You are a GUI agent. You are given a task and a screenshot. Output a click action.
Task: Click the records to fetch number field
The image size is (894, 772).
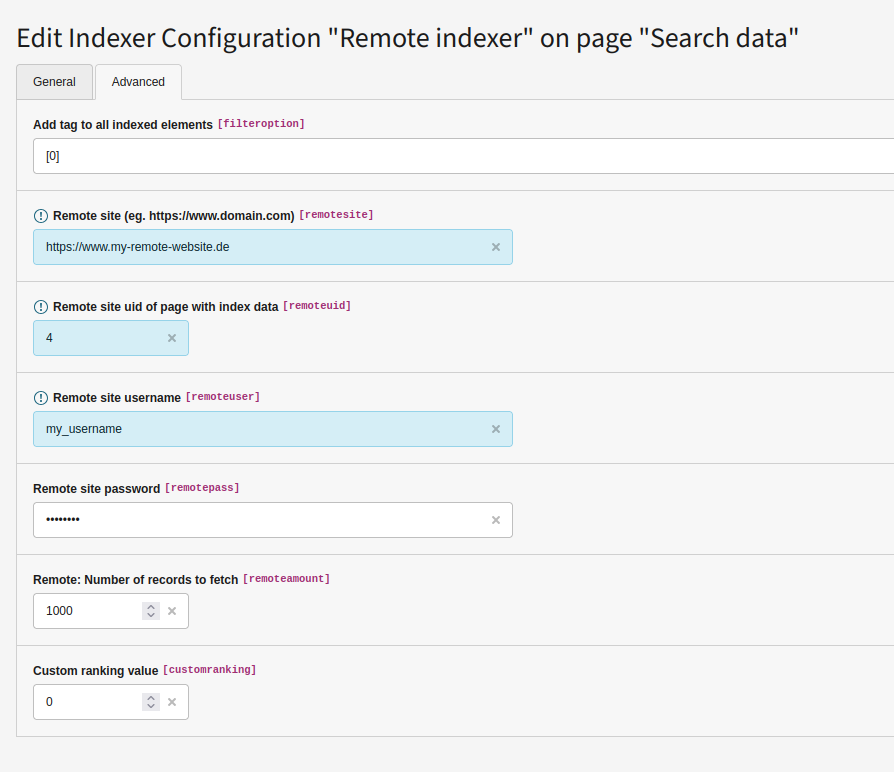pos(111,611)
